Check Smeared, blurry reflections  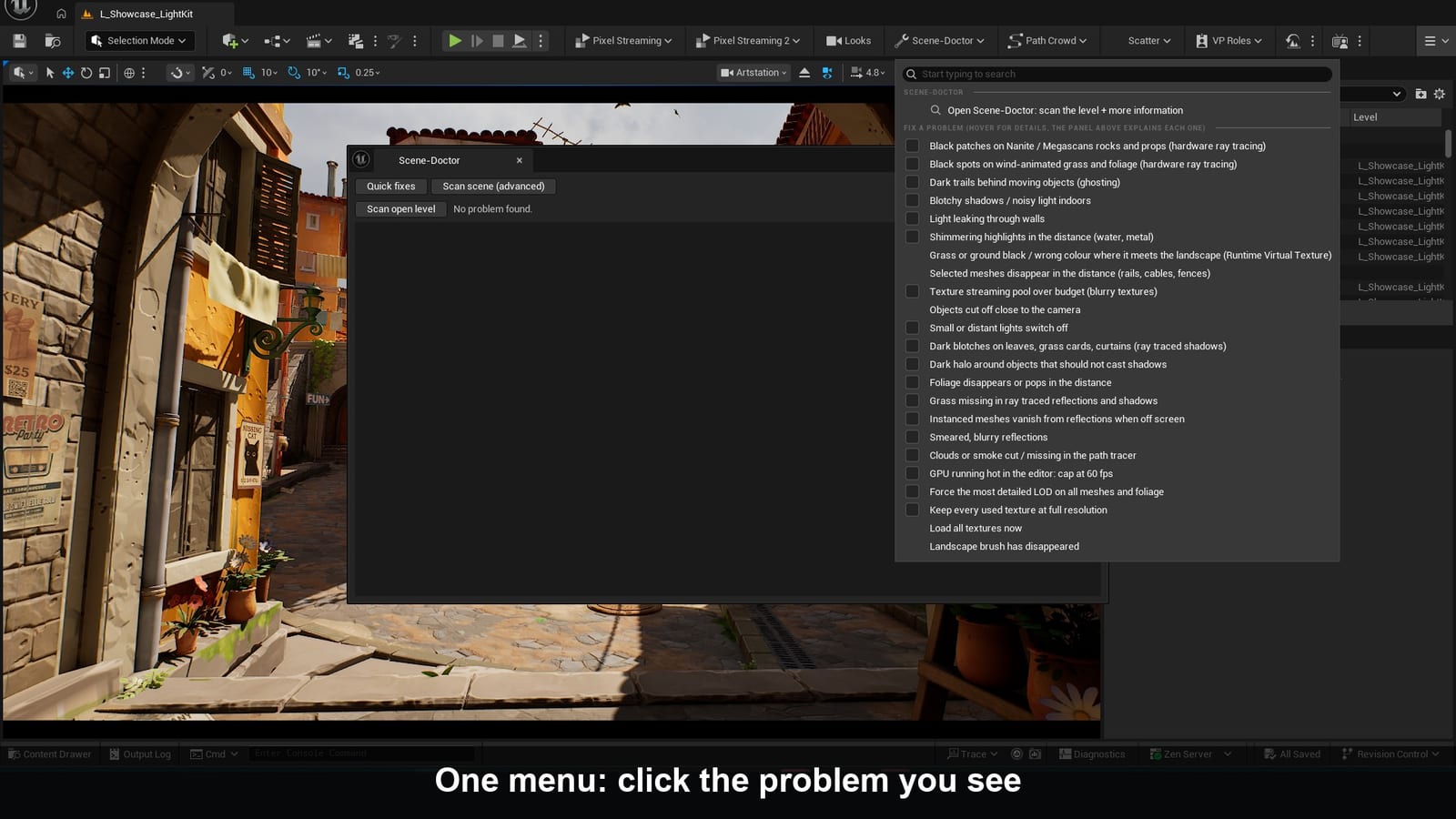pos(912,437)
